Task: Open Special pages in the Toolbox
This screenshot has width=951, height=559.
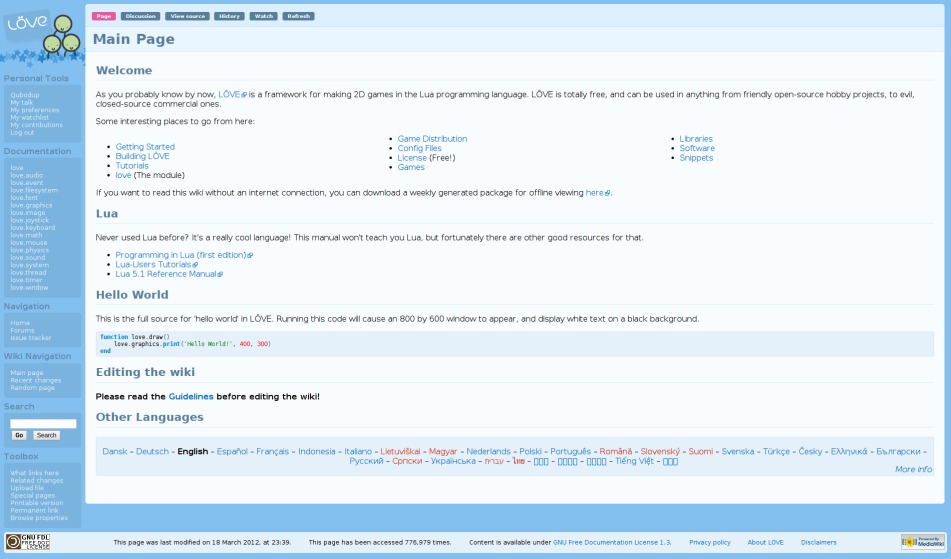Action: [x=32, y=495]
